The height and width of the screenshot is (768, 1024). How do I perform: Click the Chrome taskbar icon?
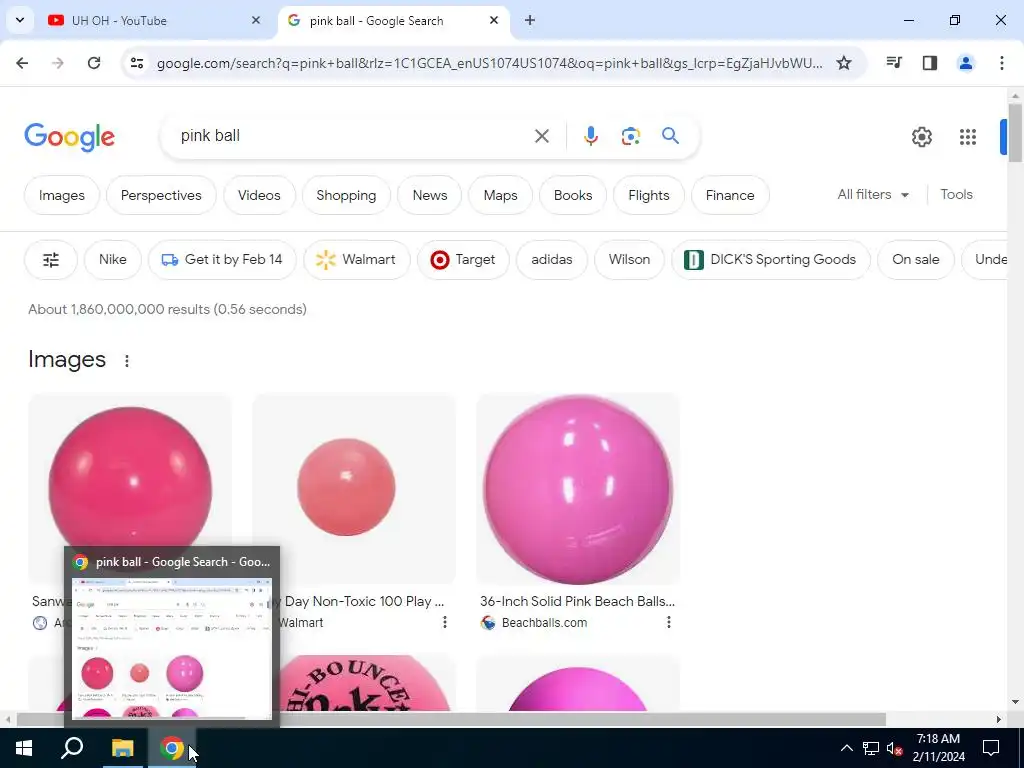click(x=172, y=748)
